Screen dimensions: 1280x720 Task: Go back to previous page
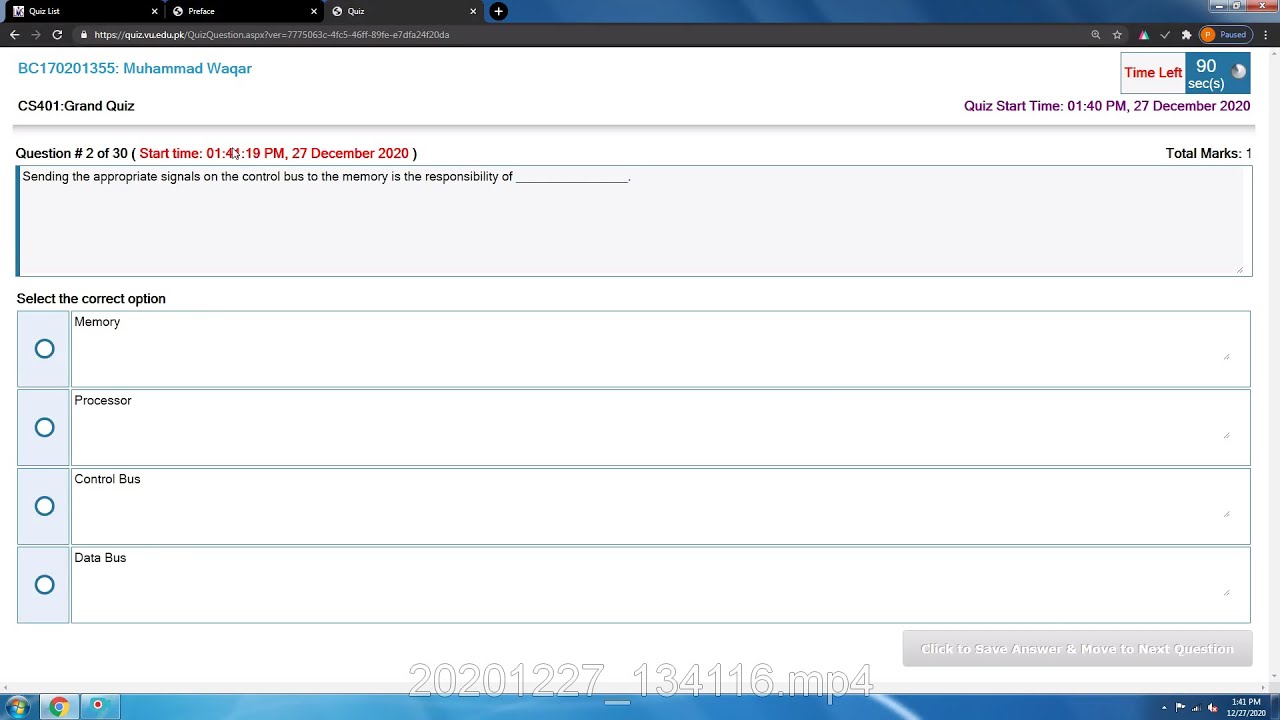(x=14, y=35)
